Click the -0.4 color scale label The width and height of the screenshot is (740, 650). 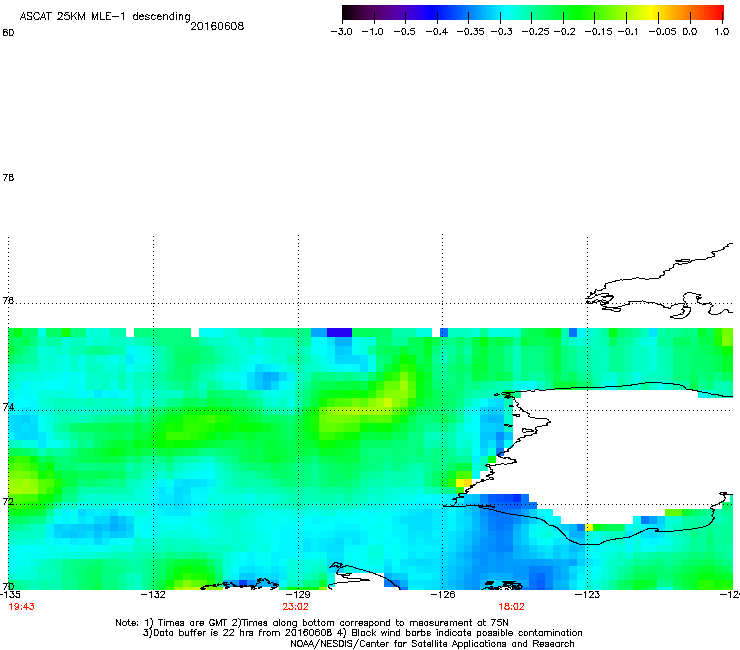[x=437, y=32]
